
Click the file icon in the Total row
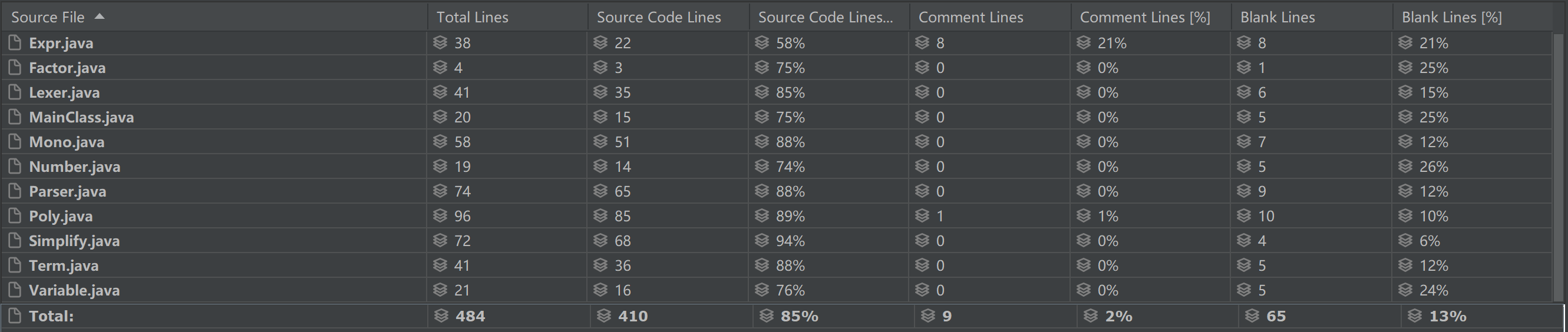click(x=15, y=316)
